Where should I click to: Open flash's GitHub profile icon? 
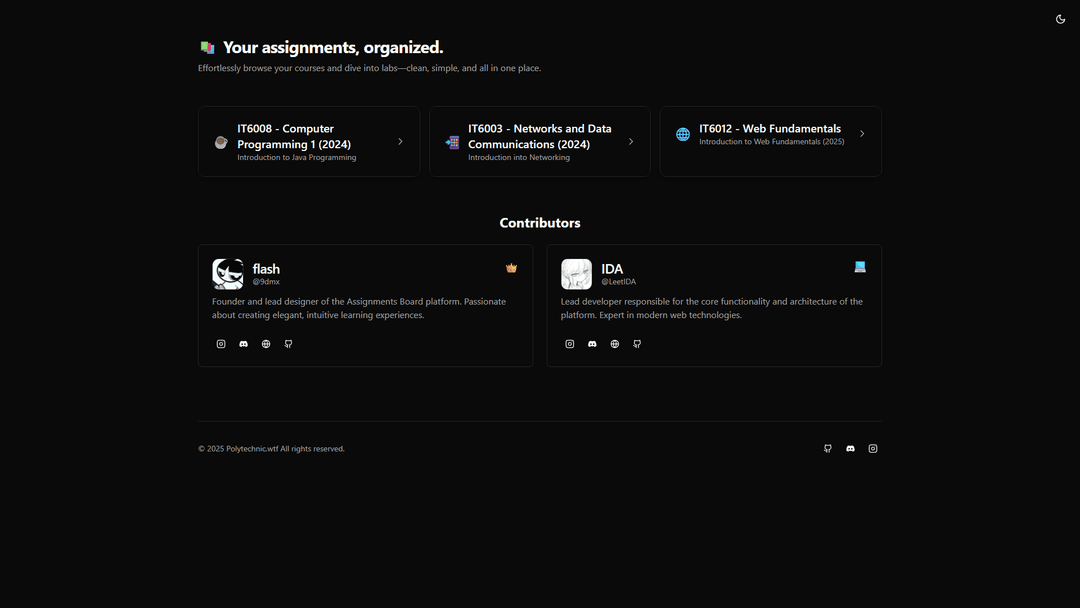[x=288, y=343]
